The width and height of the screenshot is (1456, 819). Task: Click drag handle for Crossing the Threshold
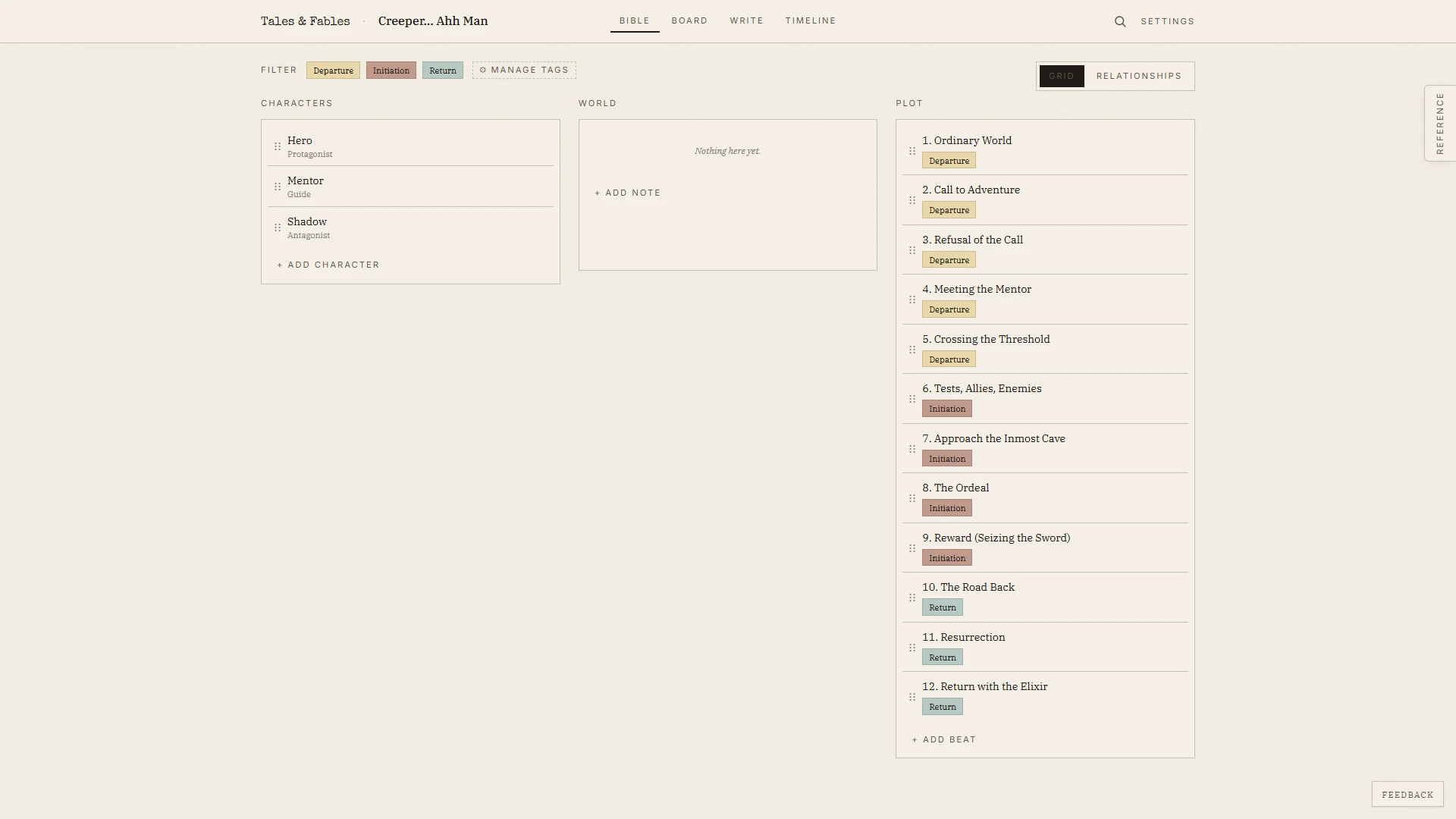912,350
